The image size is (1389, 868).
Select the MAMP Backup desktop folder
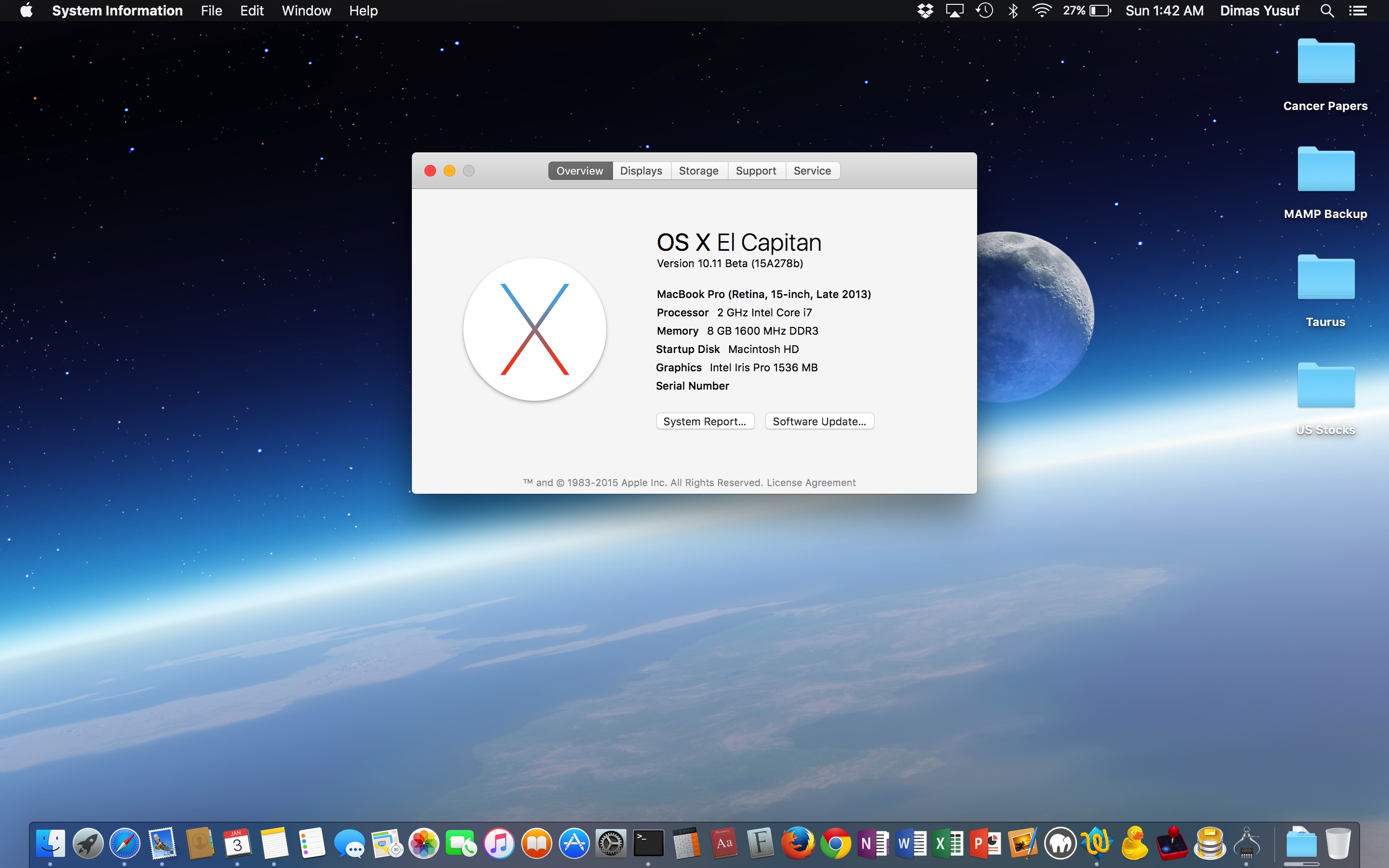(1326, 183)
